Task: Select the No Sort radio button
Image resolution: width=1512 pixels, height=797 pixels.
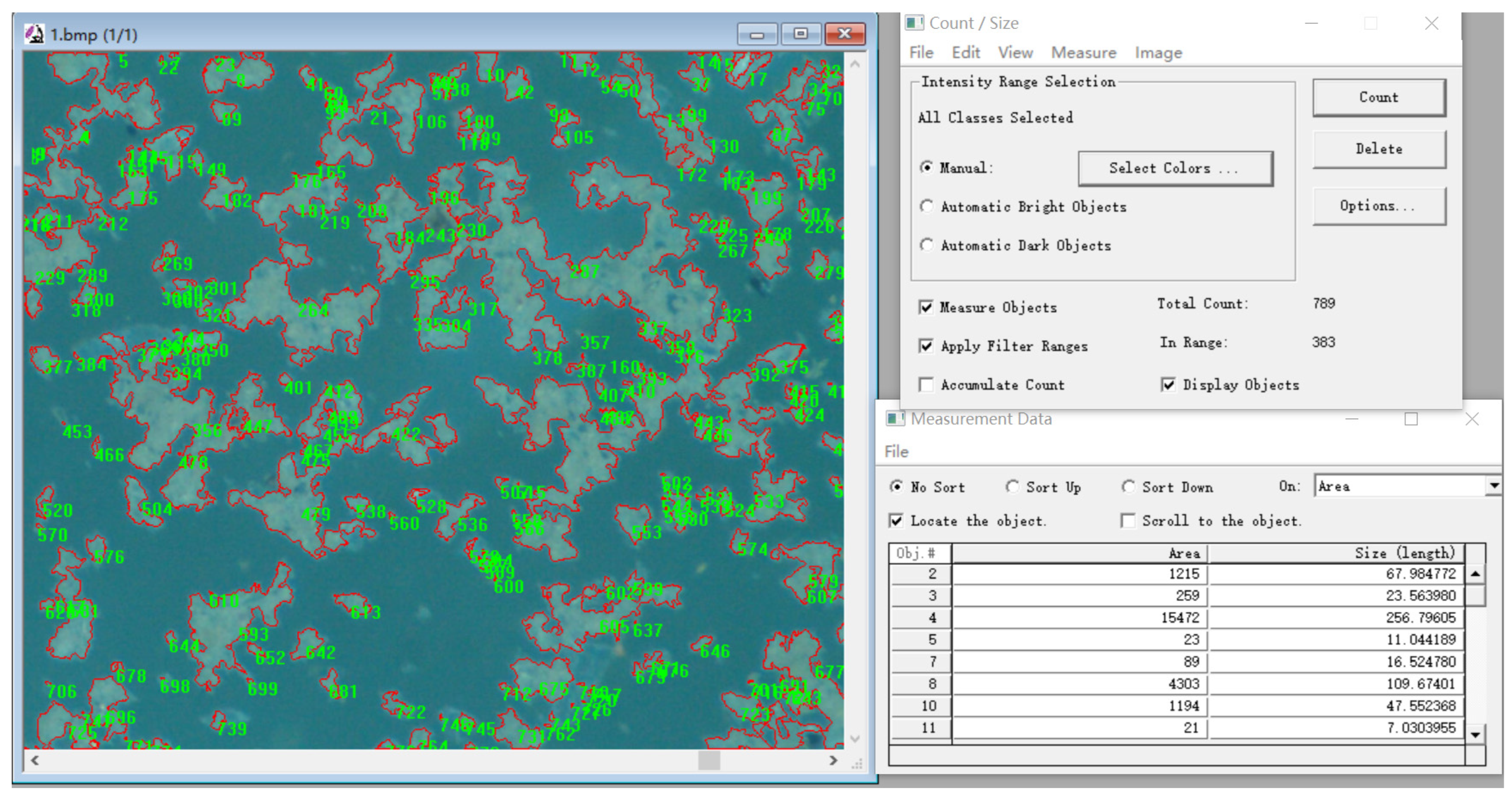Action: [x=896, y=486]
